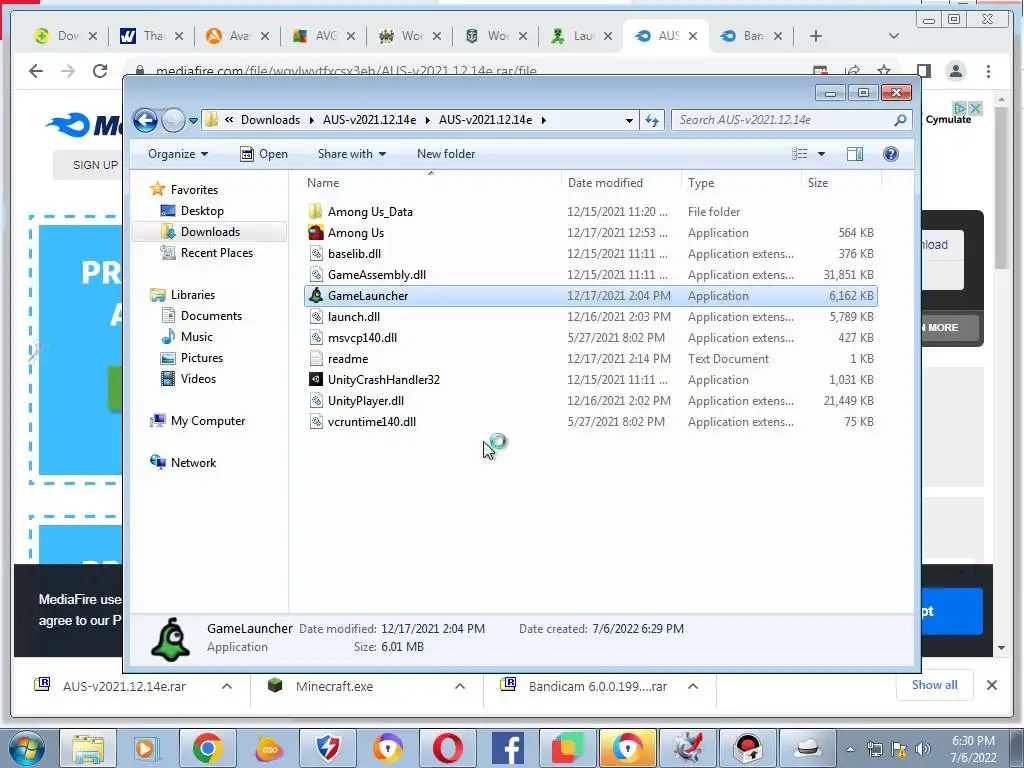Click the New folder button
This screenshot has height=768, width=1024.
pyautogui.click(x=446, y=154)
